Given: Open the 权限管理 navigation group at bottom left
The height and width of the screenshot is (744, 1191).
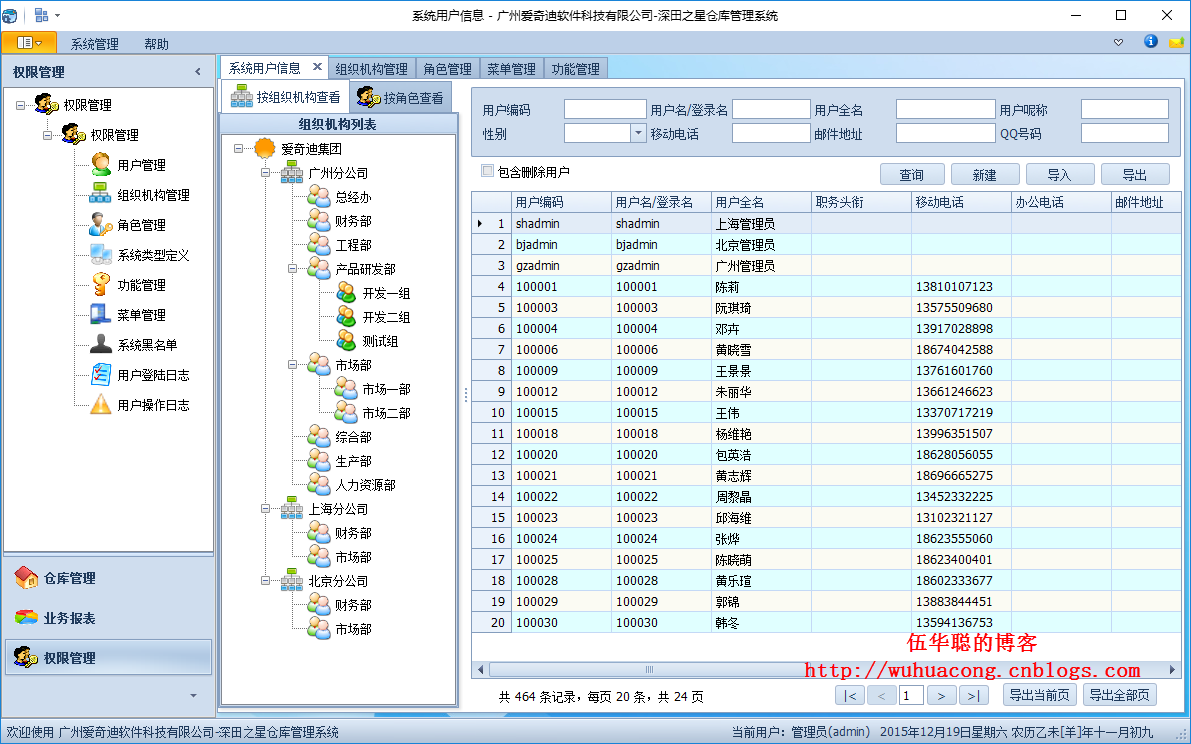Looking at the screenshot, I should point(109,657).
